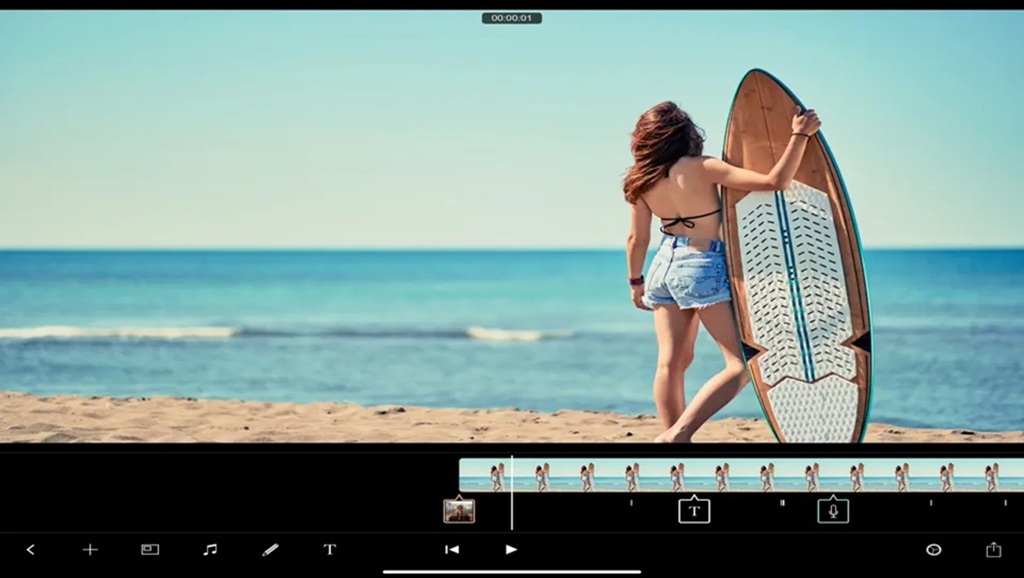Add new media with the plus icon

[90, 549]
